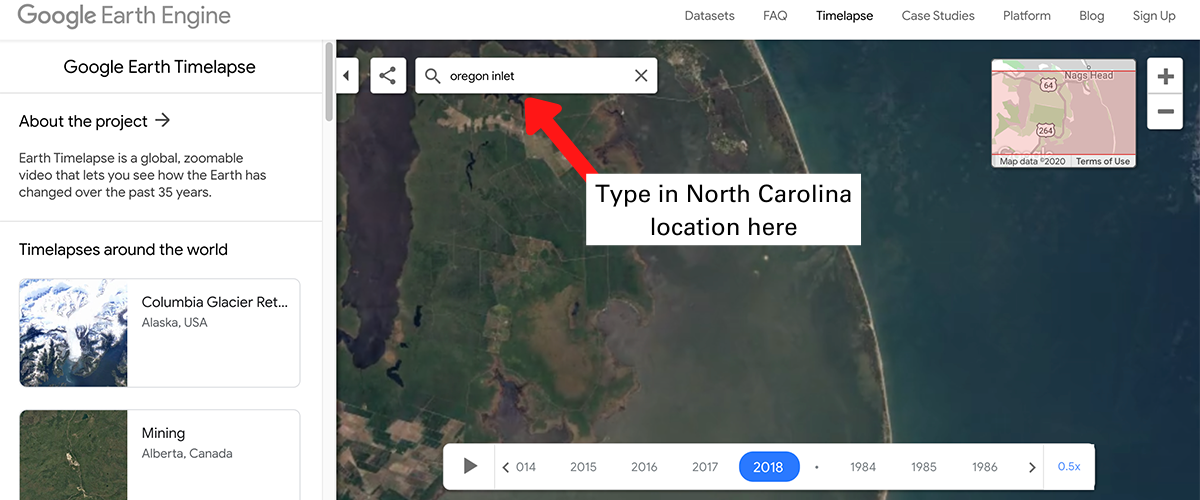The height and width of the screenshot is (500, 1200).
Task: Click the Nags Head minimap
Action: (1064, 113)
